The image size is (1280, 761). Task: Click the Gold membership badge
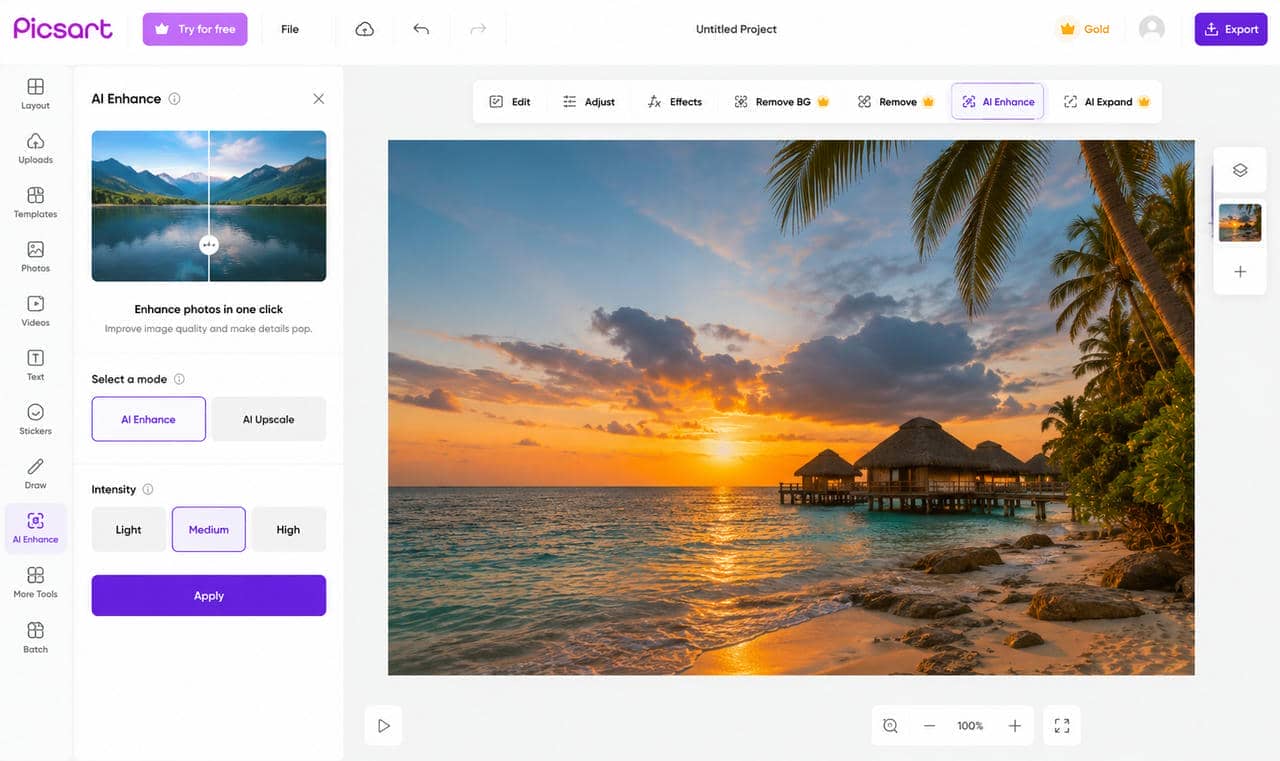tap(1084, 29)
